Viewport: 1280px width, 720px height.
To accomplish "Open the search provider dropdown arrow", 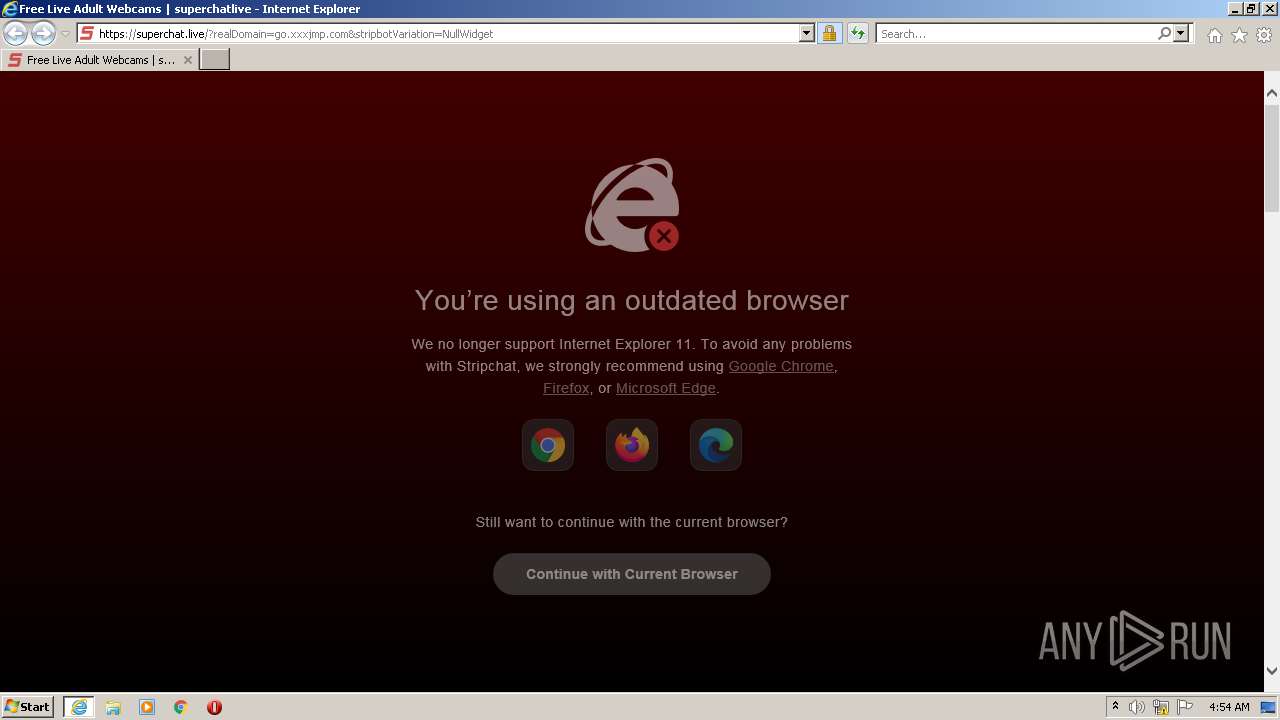I will click(1181, 34).
